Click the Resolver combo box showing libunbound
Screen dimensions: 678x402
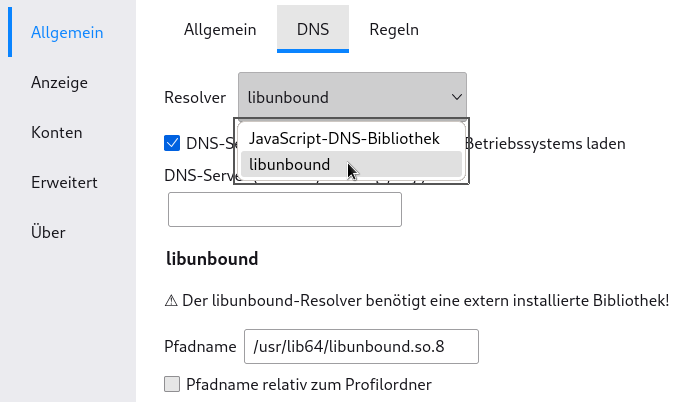coord(352,97)
